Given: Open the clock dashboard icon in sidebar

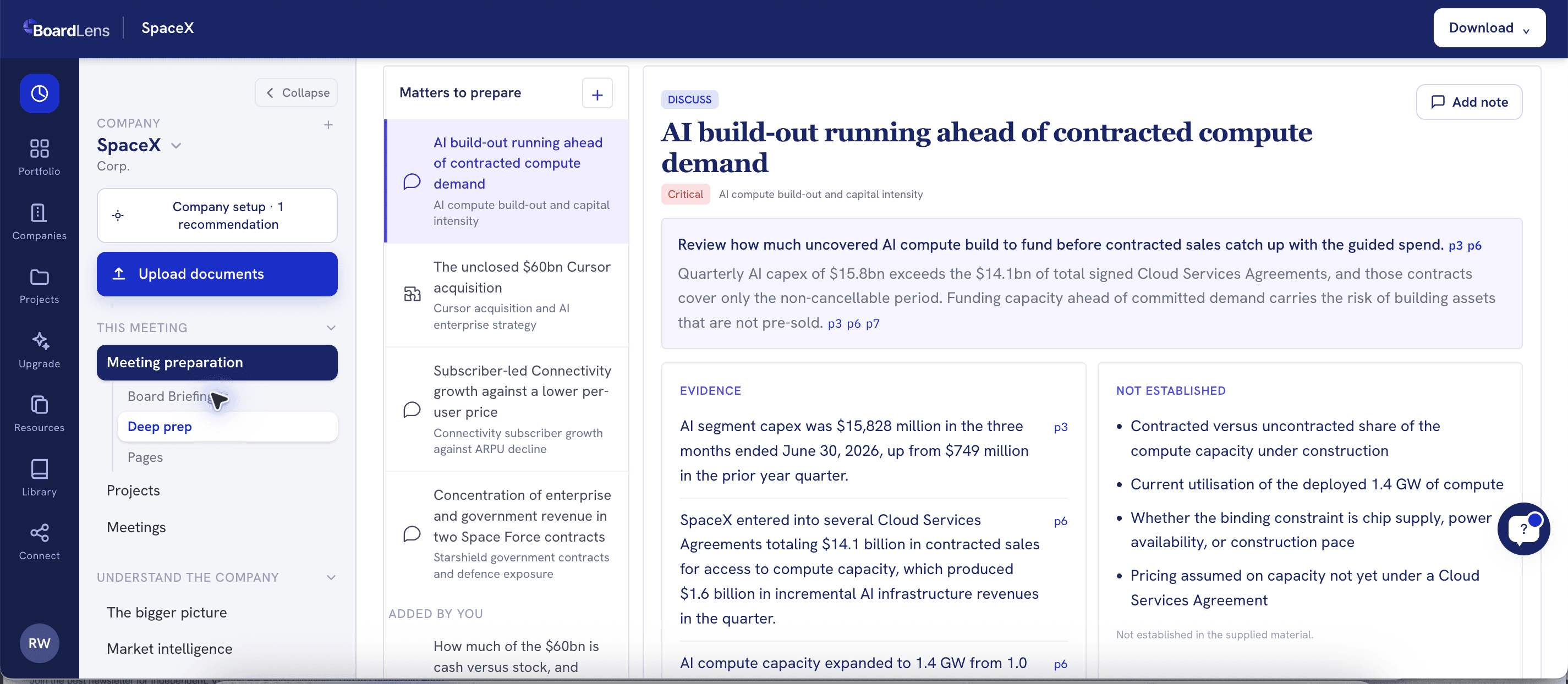Looking at the screenshot, I should pos(39,93).
